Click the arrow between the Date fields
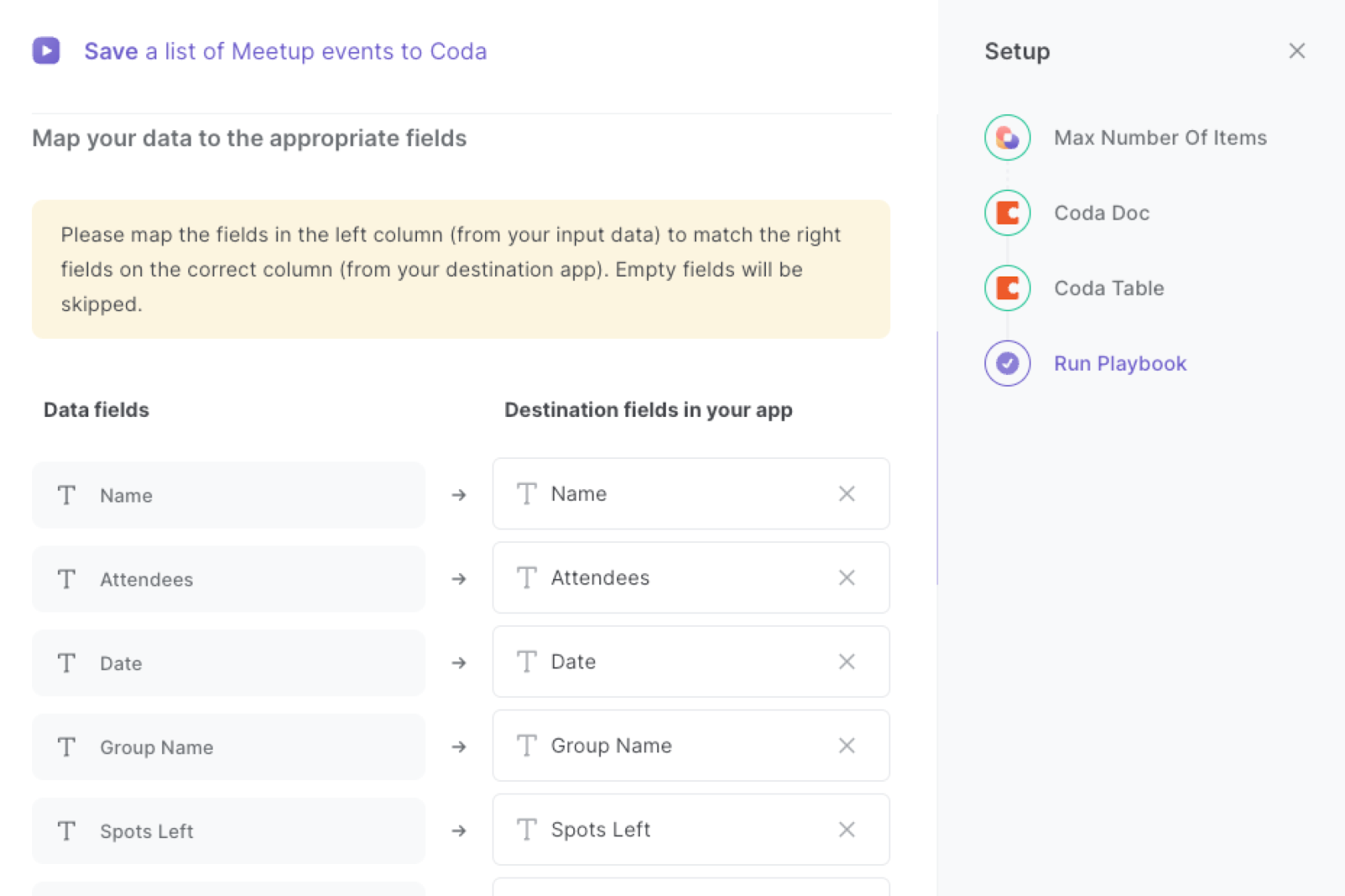1345x896 pixels. (x=459, y=663)
